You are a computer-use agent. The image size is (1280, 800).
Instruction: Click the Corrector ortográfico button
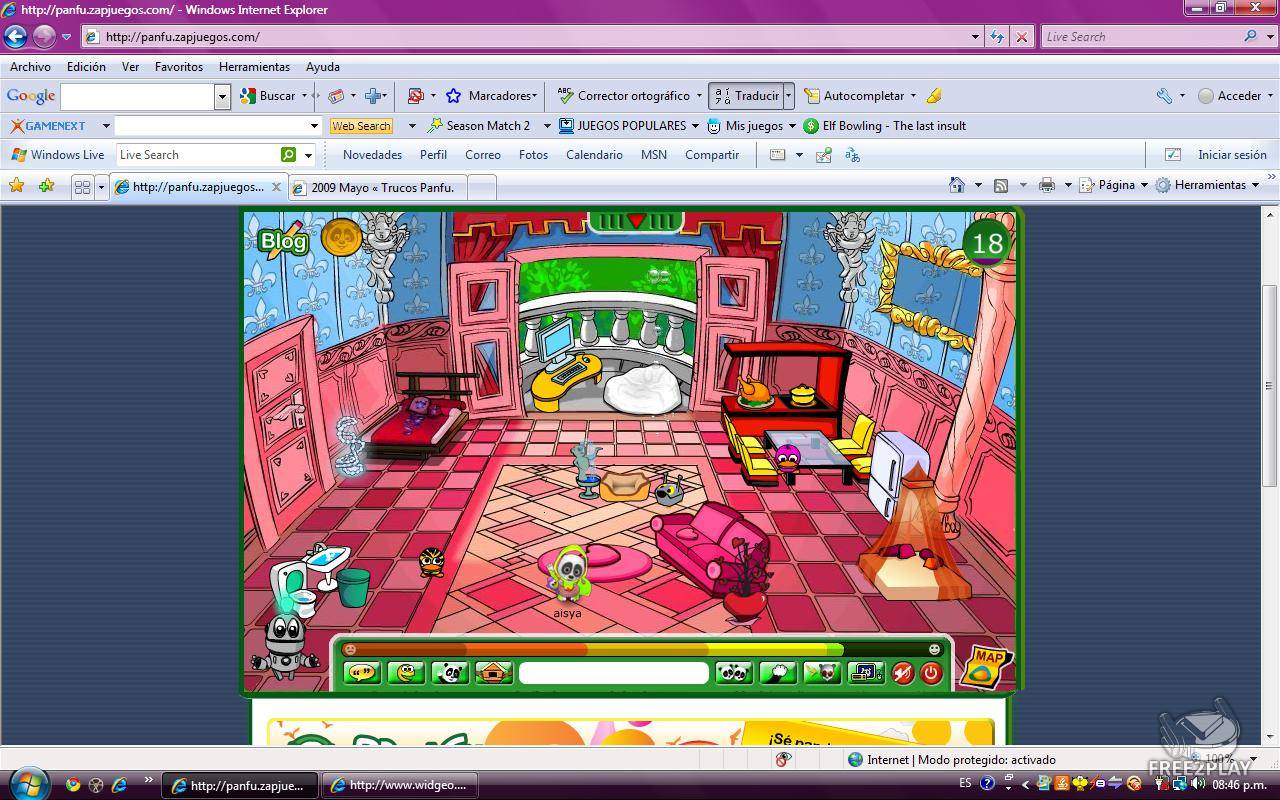(x=623, y=96)
